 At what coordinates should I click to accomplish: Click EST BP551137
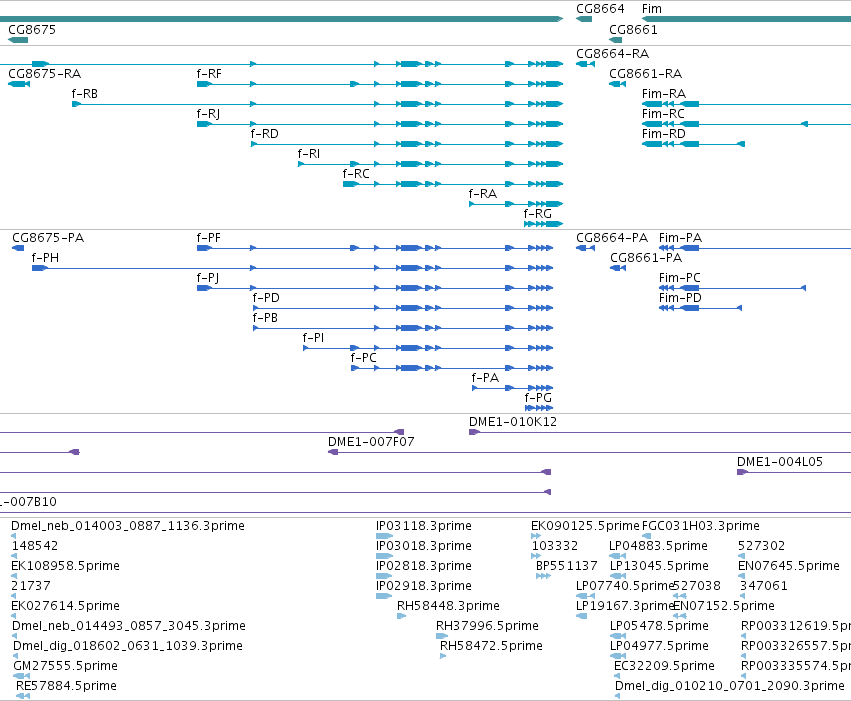(x=567, y=566)
